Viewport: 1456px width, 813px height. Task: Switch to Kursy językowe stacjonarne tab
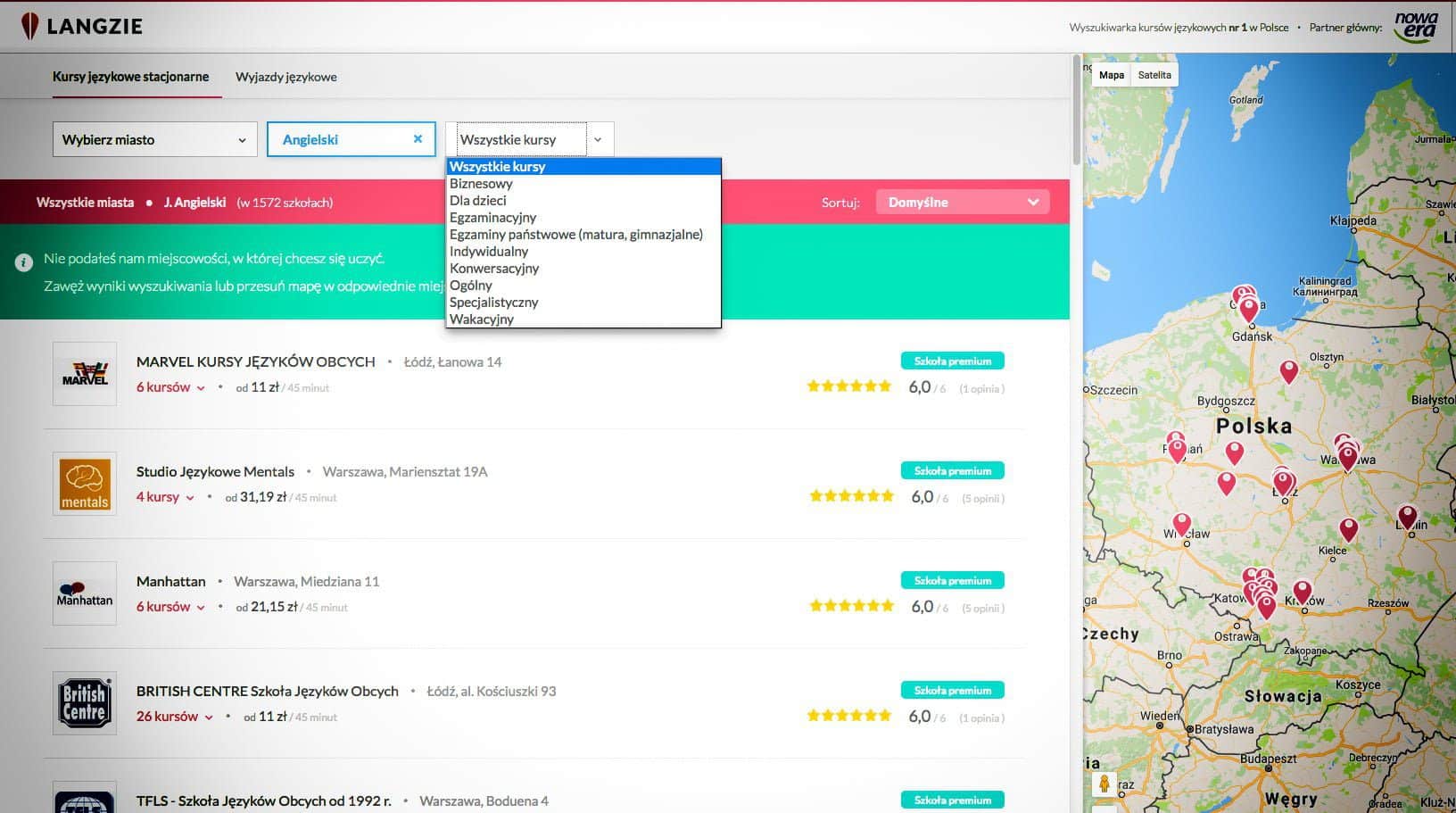131,77
